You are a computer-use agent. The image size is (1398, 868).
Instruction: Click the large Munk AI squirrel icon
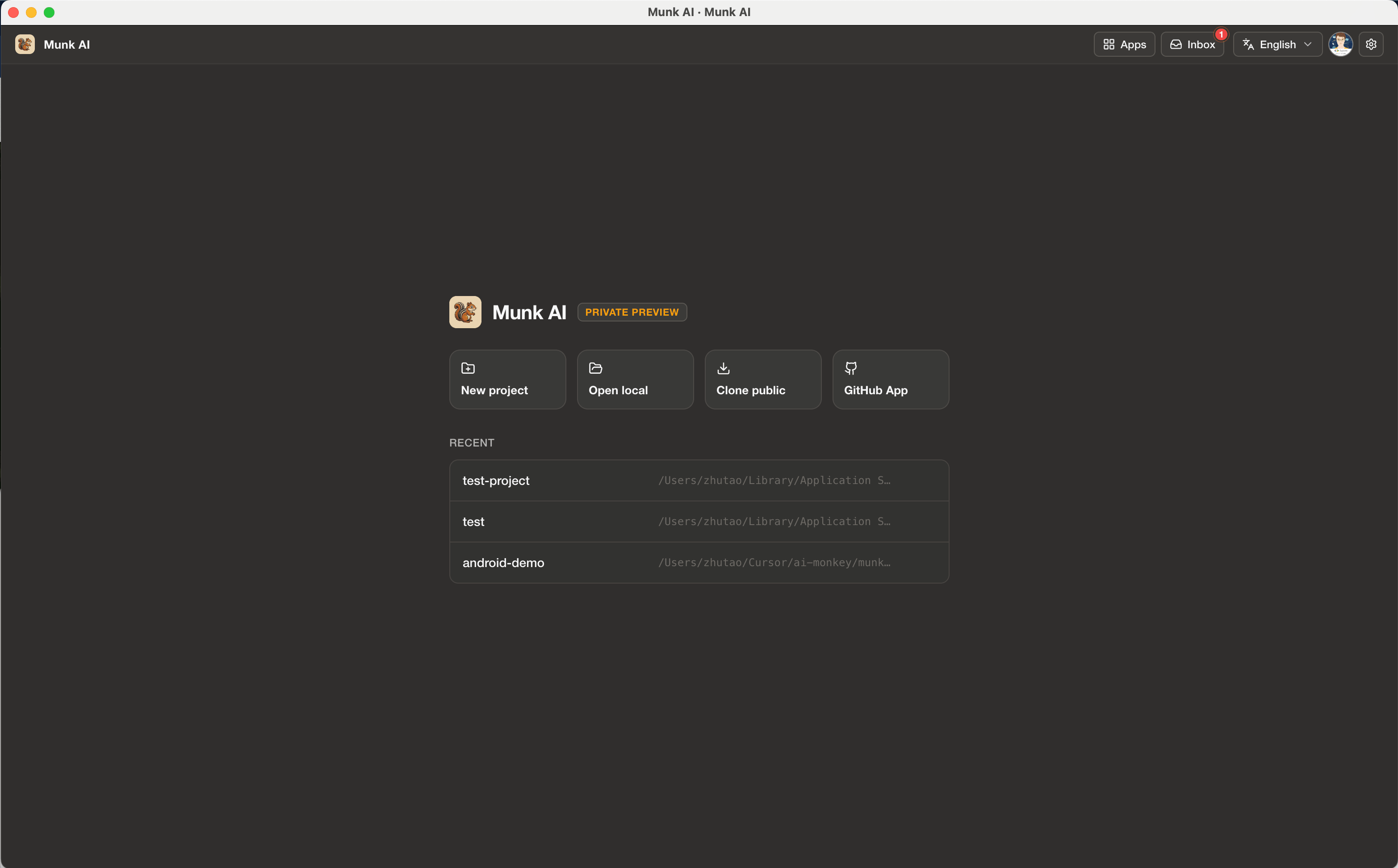[465, 312]
